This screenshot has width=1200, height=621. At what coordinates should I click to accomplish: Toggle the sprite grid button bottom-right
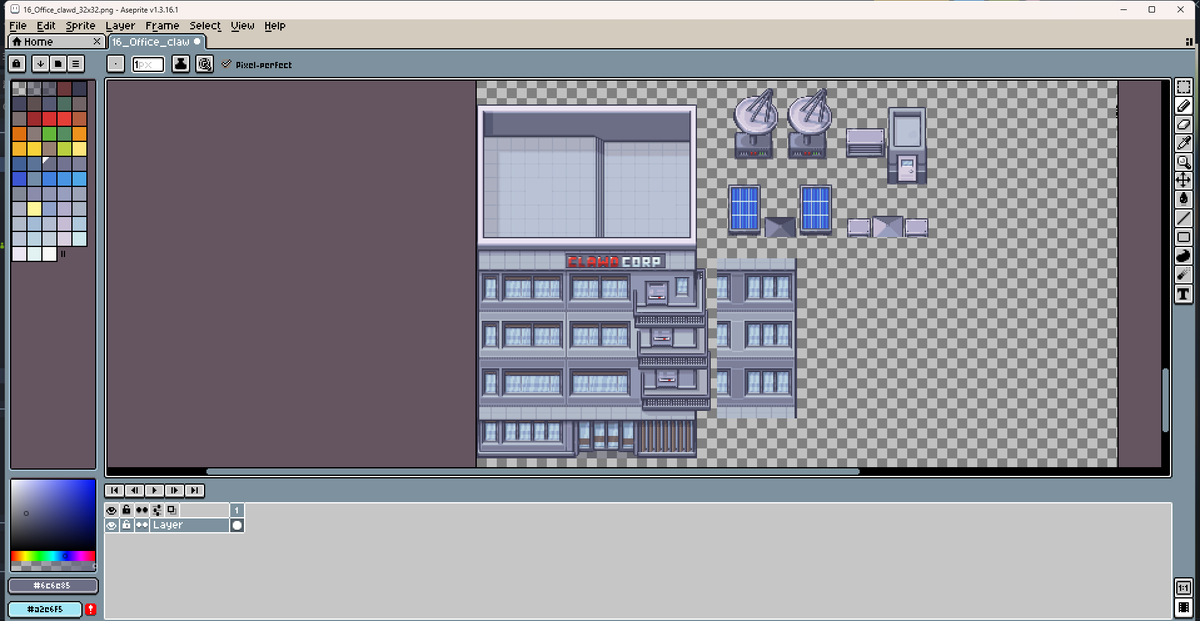click(x=1184, y=607)
